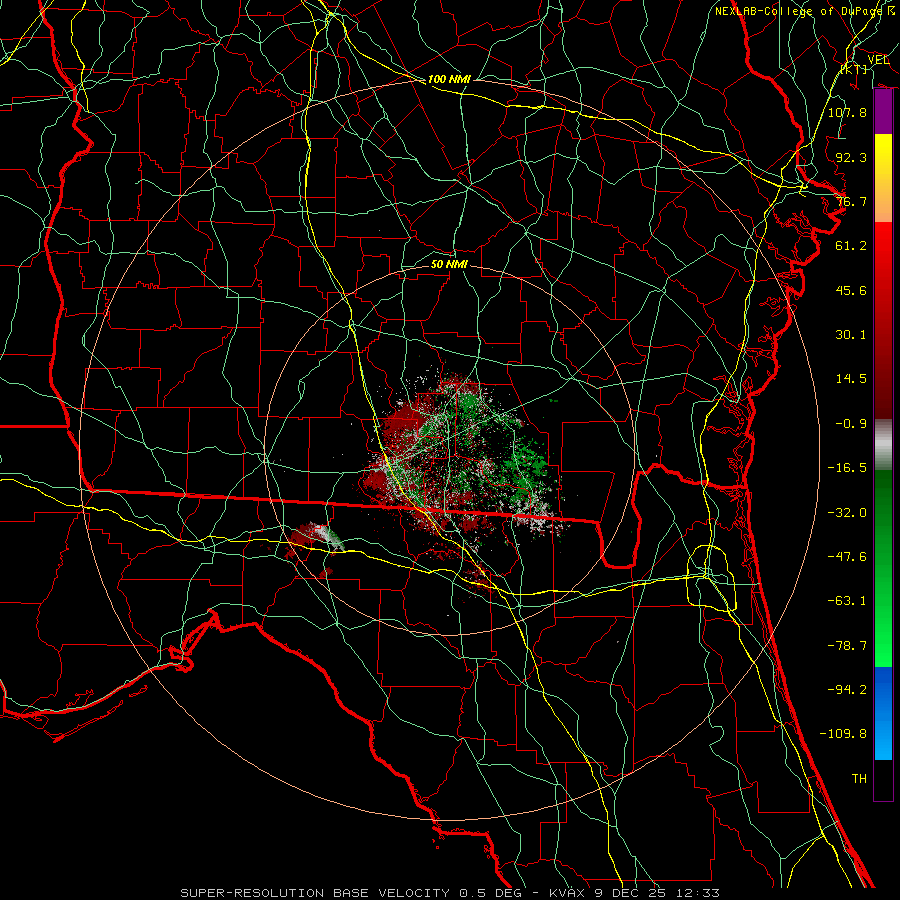This screenshot has width=900, height=900.
Task: Select the 14.5 scale value
Action: click(851, 379)
